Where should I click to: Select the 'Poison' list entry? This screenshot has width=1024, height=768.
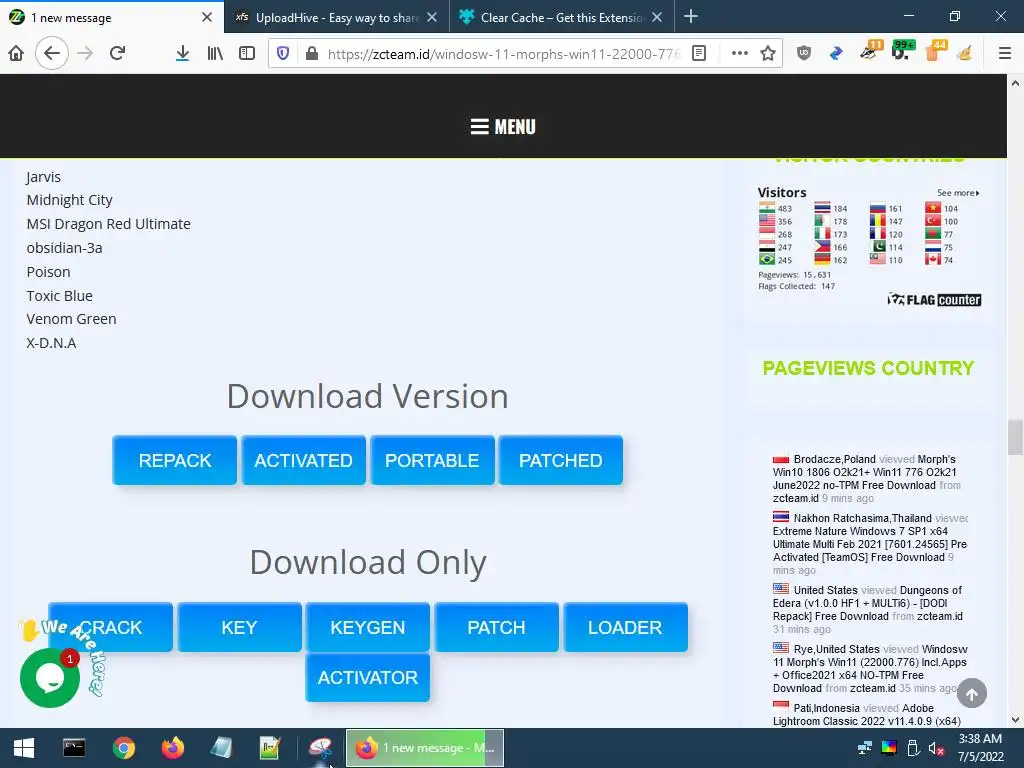pos(48,272)
